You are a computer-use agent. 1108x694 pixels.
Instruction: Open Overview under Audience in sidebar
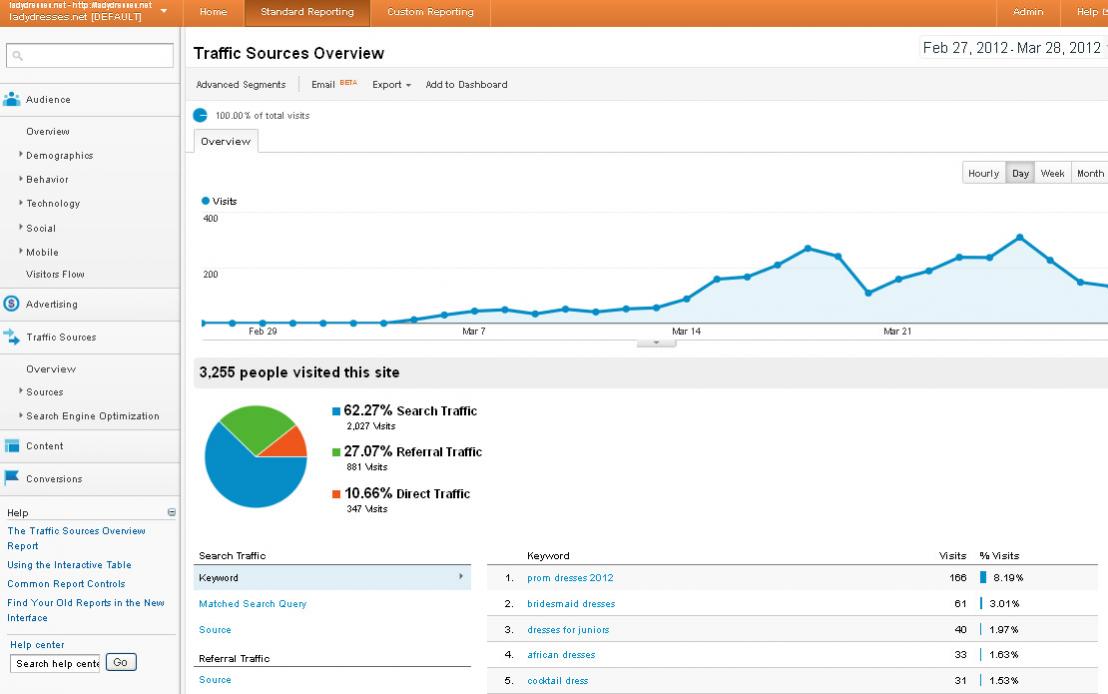48,131
